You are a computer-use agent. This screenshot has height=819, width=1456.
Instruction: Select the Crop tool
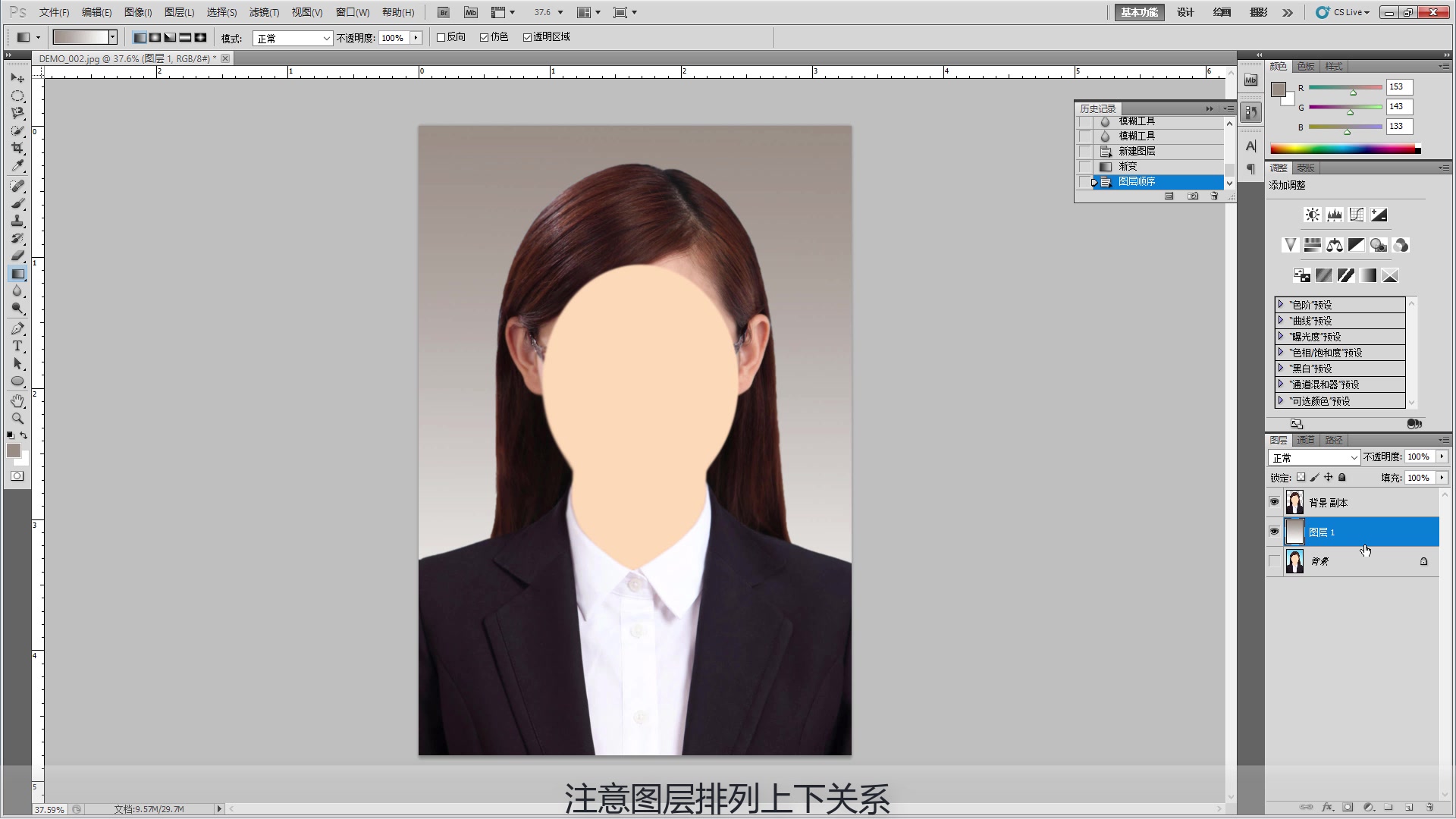coord(17,148)
